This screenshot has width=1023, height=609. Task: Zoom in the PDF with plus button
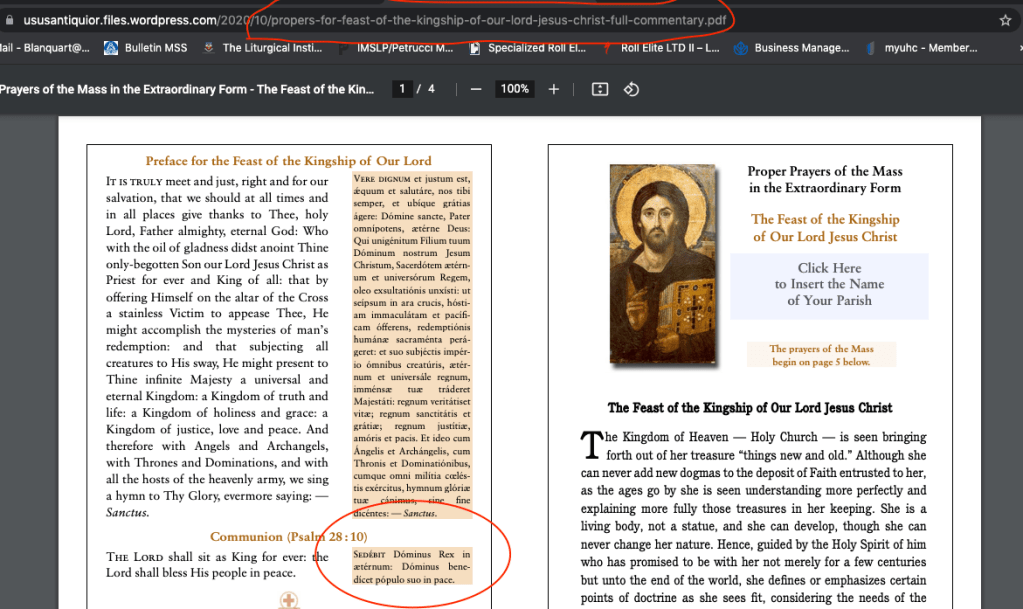[x=553, y=89]
